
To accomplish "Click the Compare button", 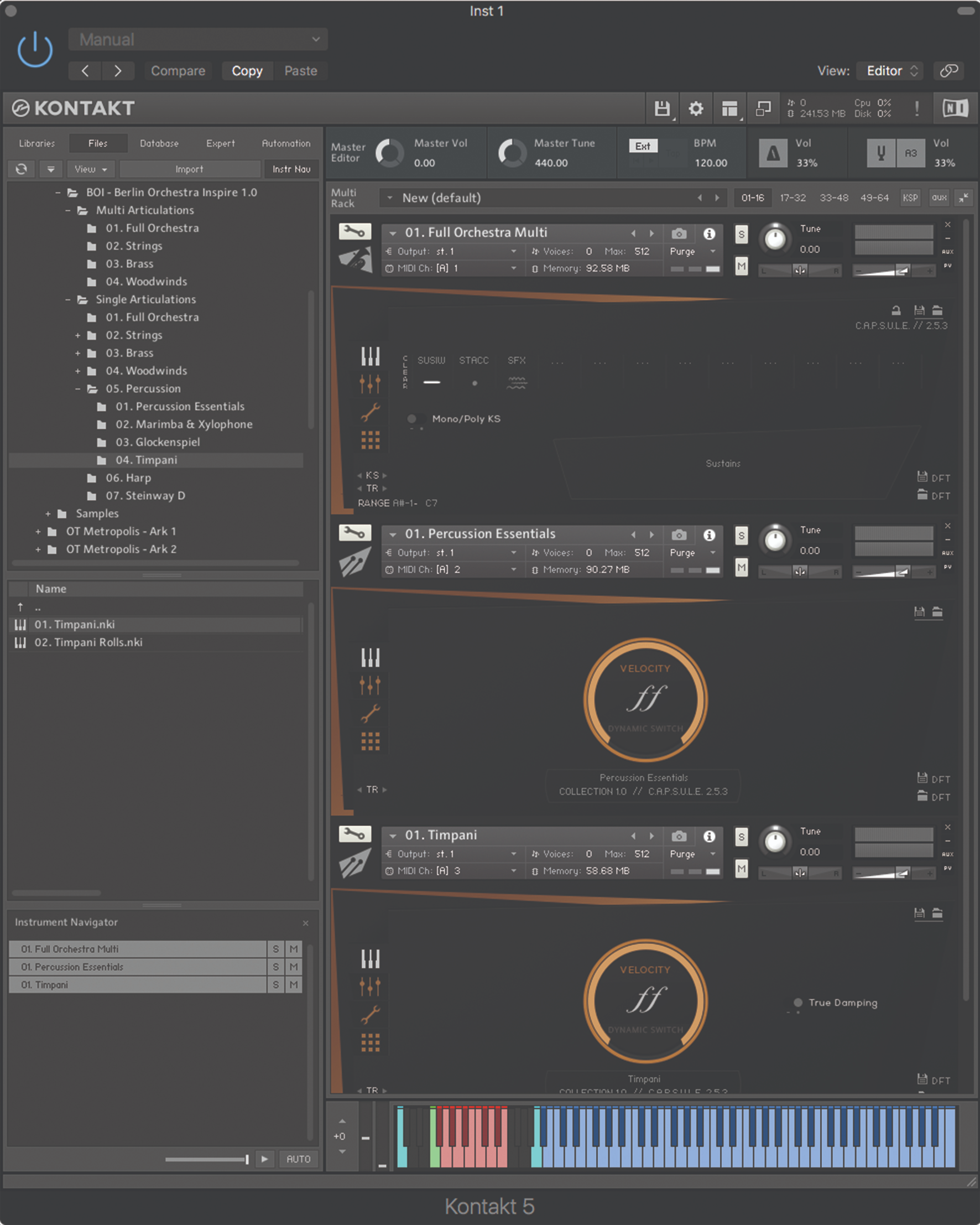I will coord(178,71).
